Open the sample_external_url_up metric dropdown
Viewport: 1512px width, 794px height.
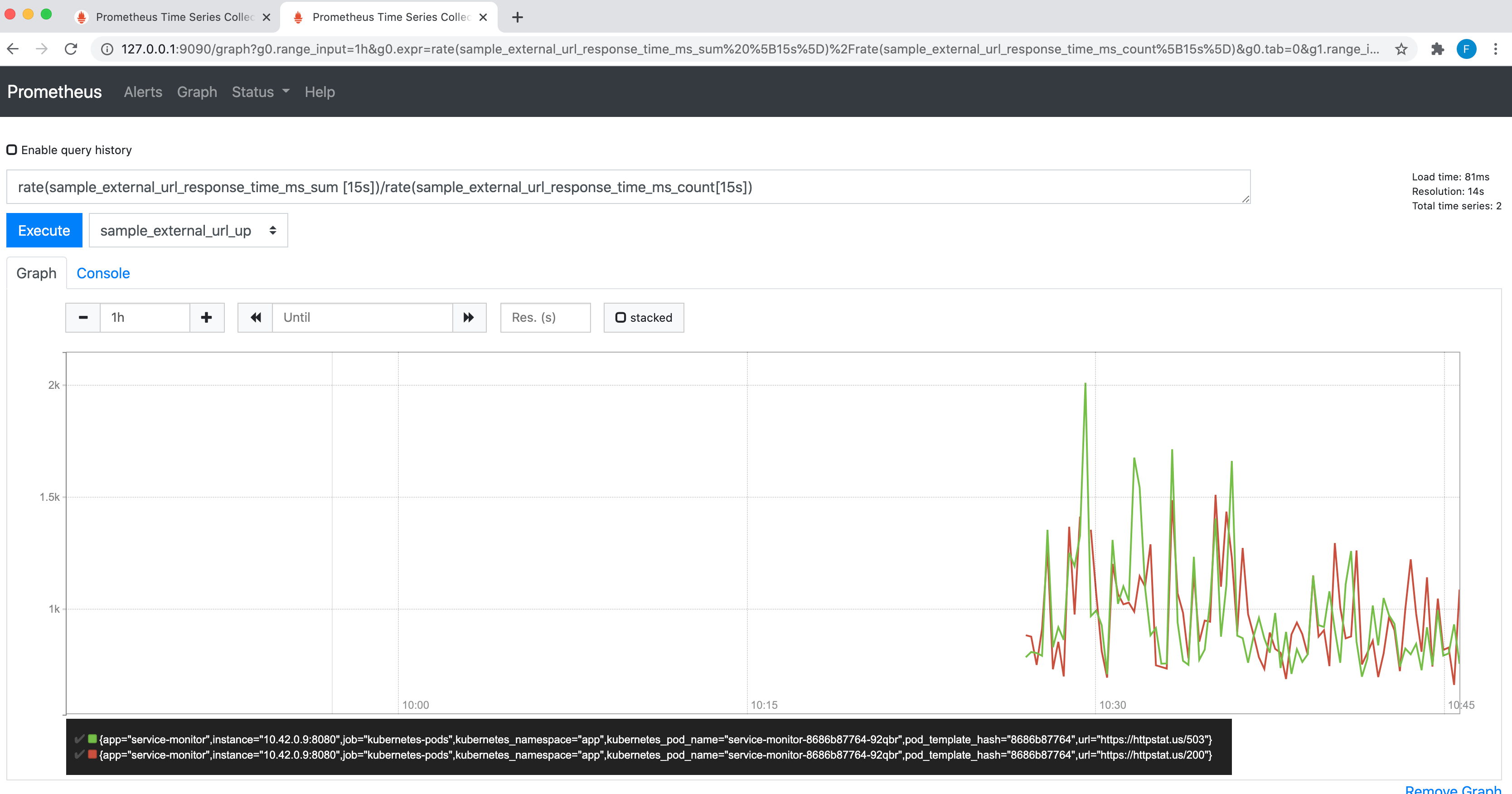pyautogui.click(x=188, y=231)
